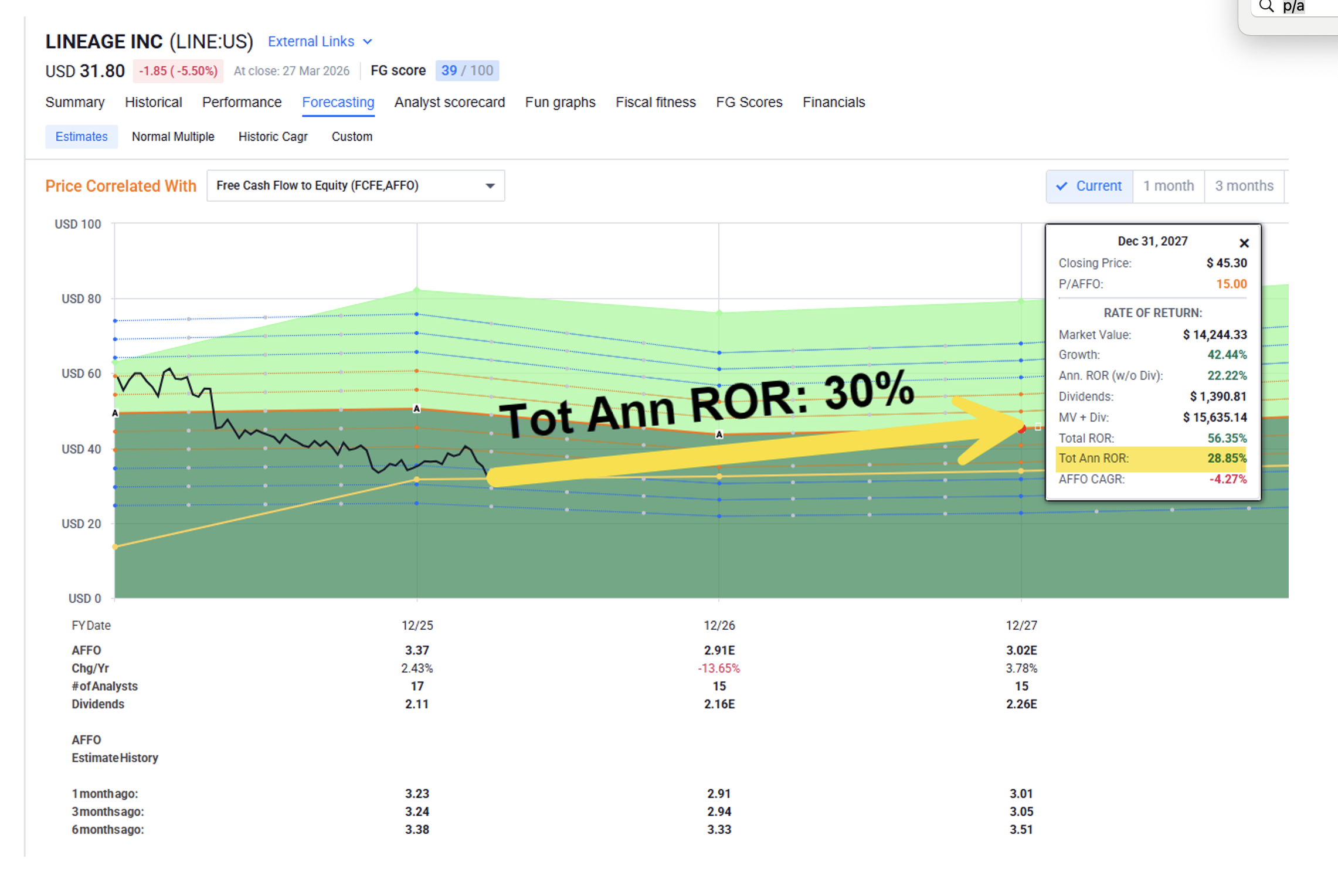Click the External Links chevron arrow
The height and width of the screenshot is (896, 1338).
pos(368,42)
